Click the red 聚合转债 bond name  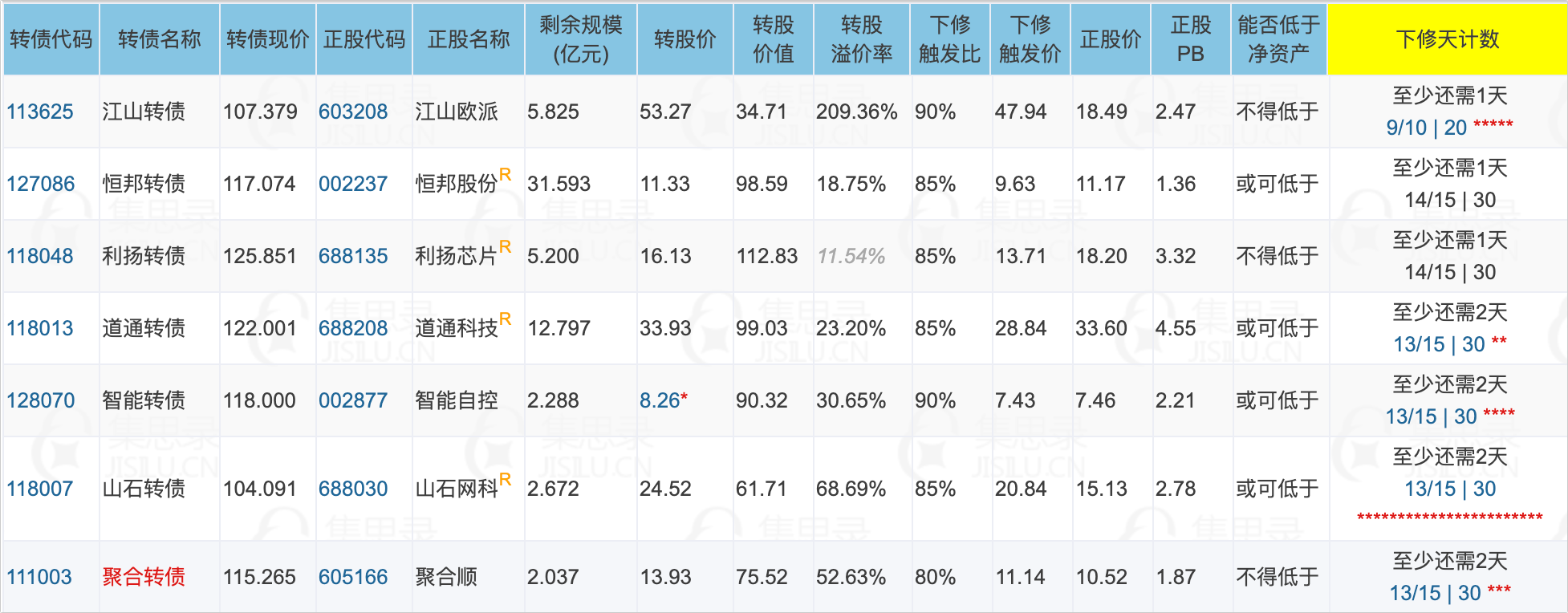(144, 577)
